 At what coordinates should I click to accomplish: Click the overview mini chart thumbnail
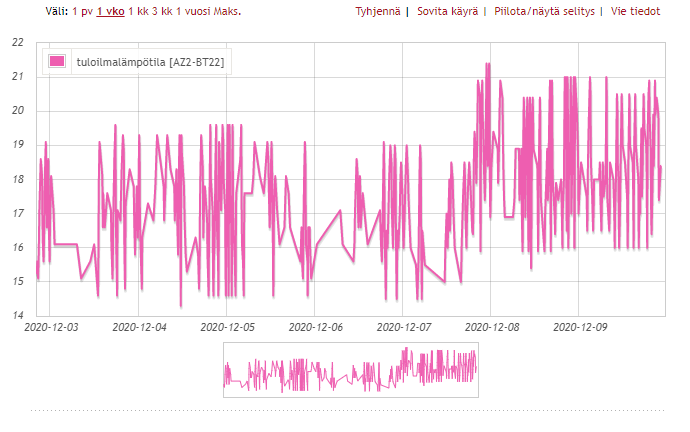click(x=351, y=370)
